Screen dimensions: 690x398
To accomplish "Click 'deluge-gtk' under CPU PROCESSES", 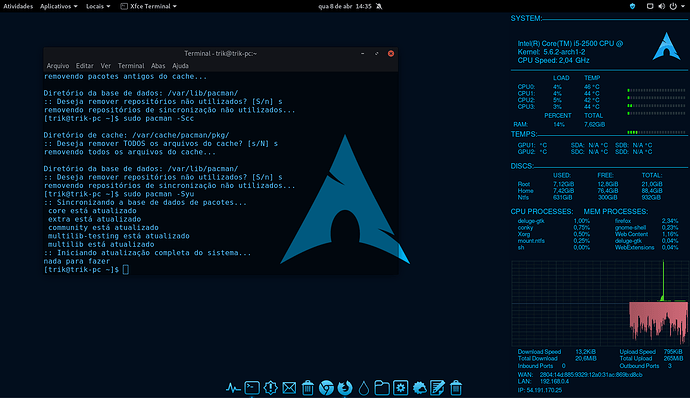I will coord(531,221).
